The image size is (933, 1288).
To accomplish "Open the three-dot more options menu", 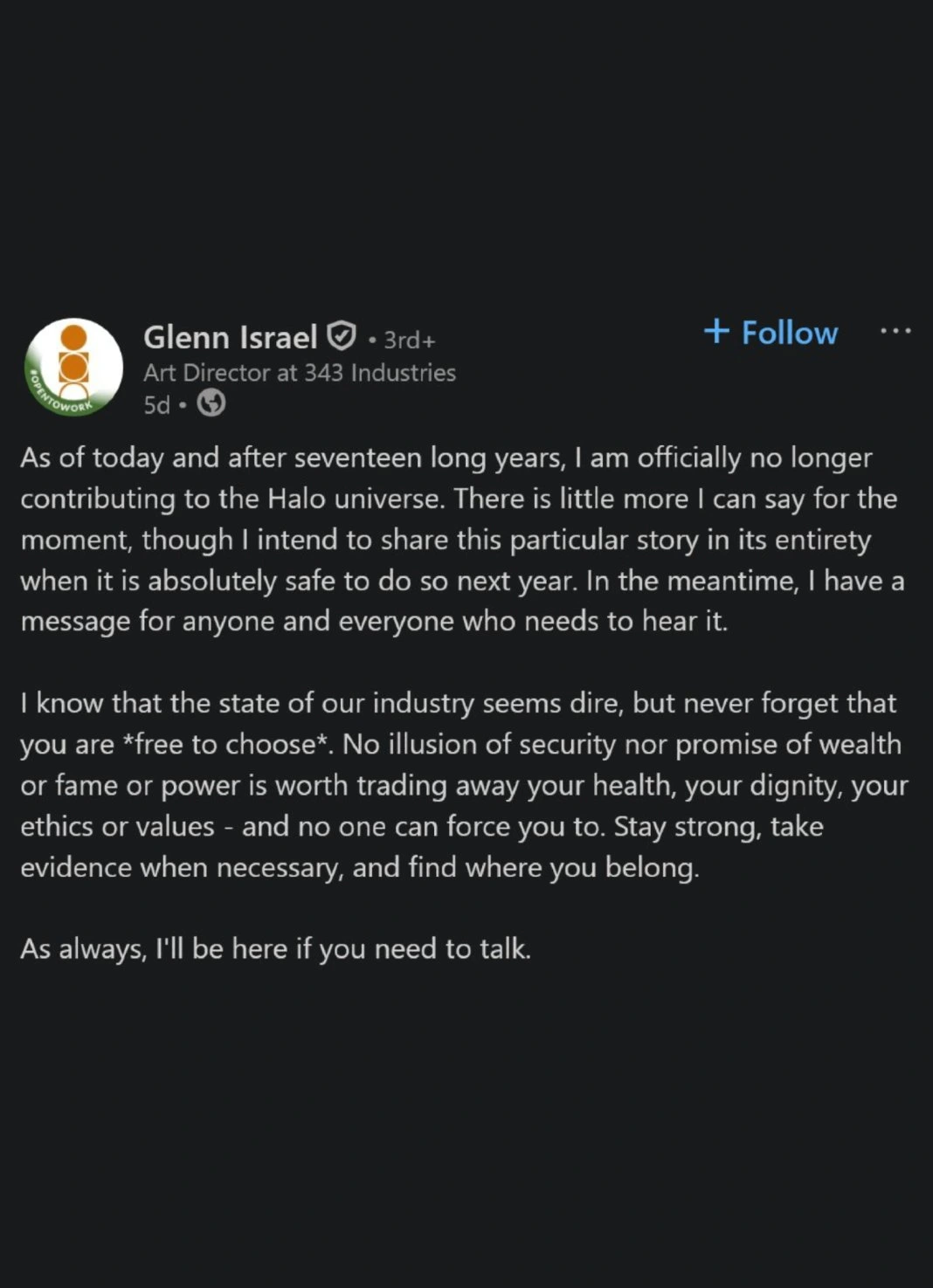I will [x=895, y=331].
